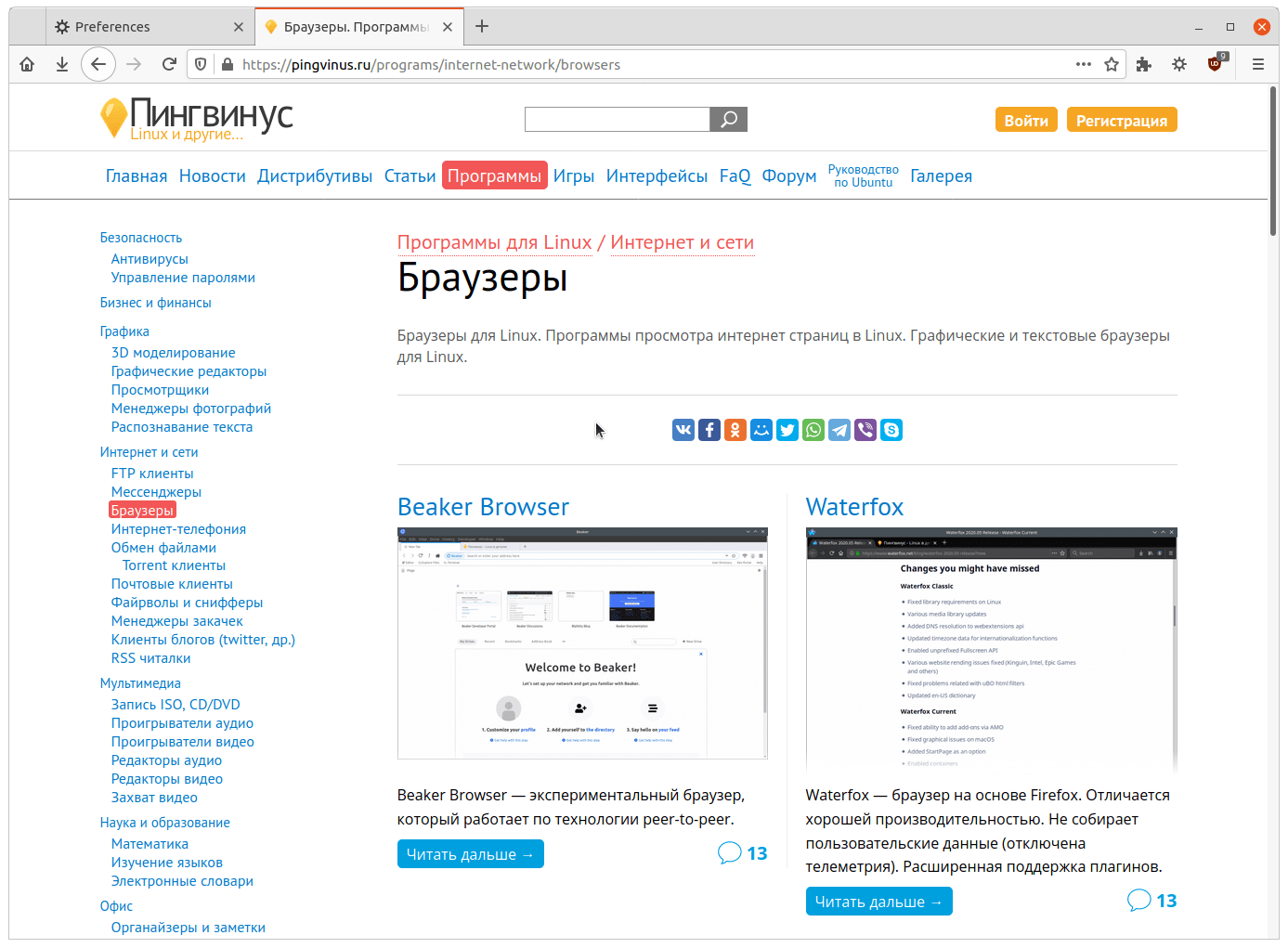Click Программы для Linux breadcrumb link
Viewport: 1288px width, 948px height.
pos(494,242)
